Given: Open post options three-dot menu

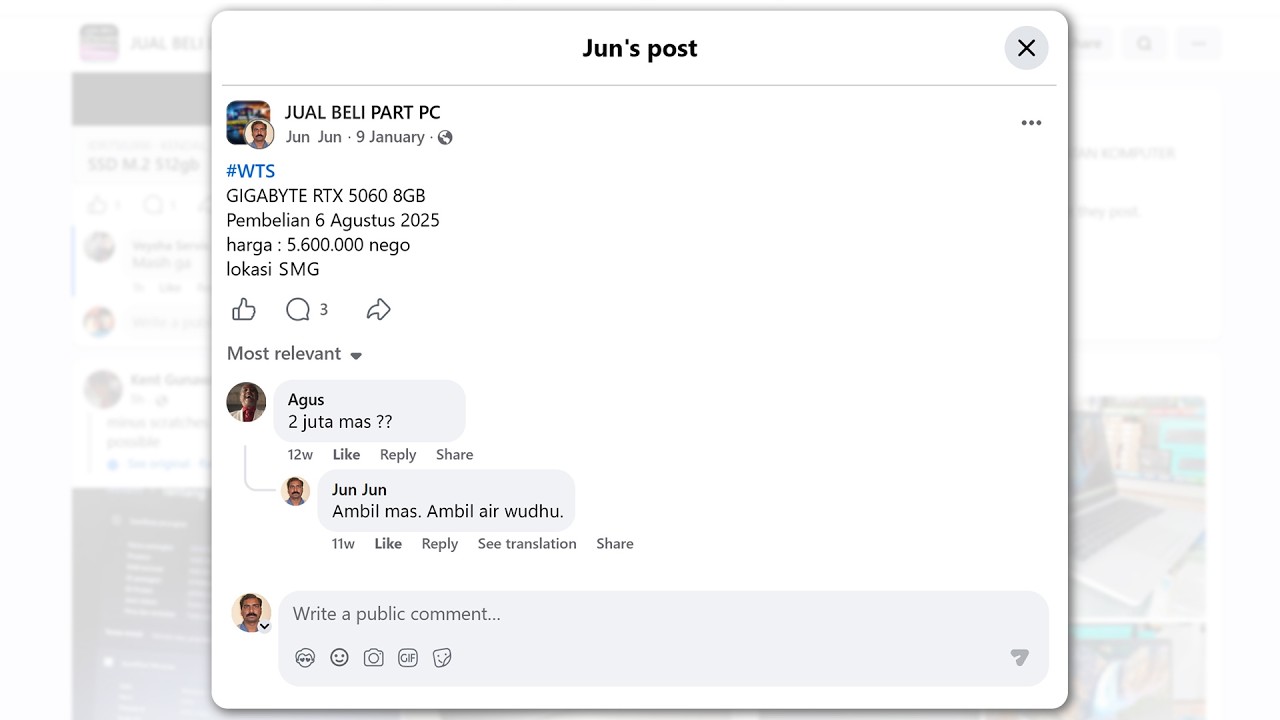Looking at the screenshot, I should (x=1031, y=123).
